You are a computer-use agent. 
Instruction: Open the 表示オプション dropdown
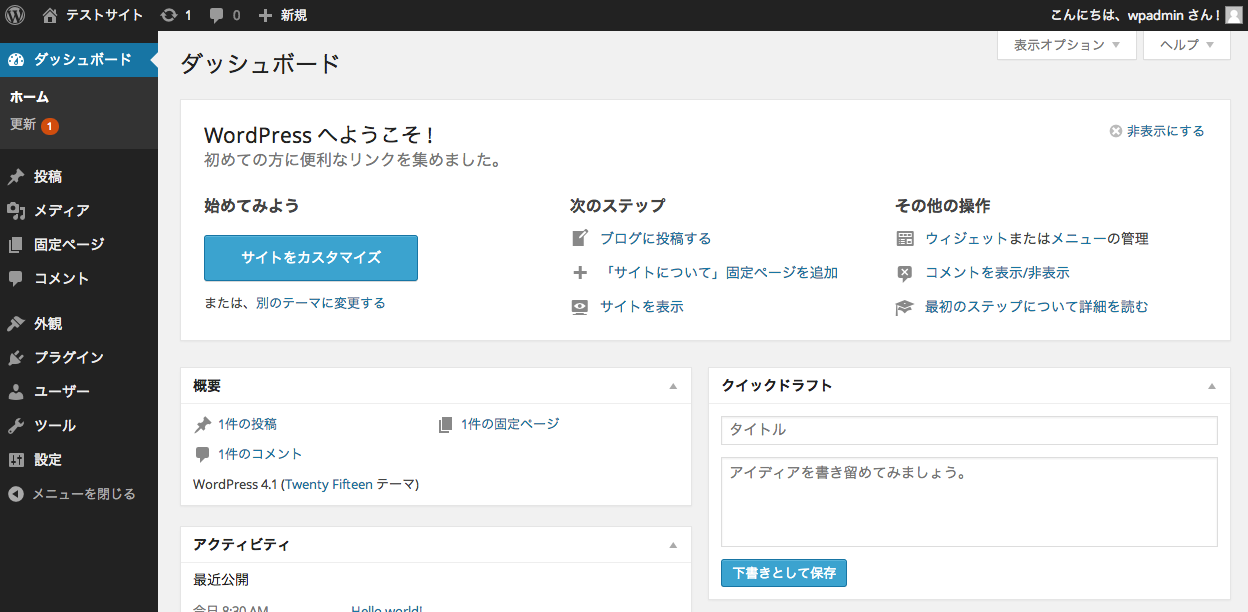(x=1067, y=45)
